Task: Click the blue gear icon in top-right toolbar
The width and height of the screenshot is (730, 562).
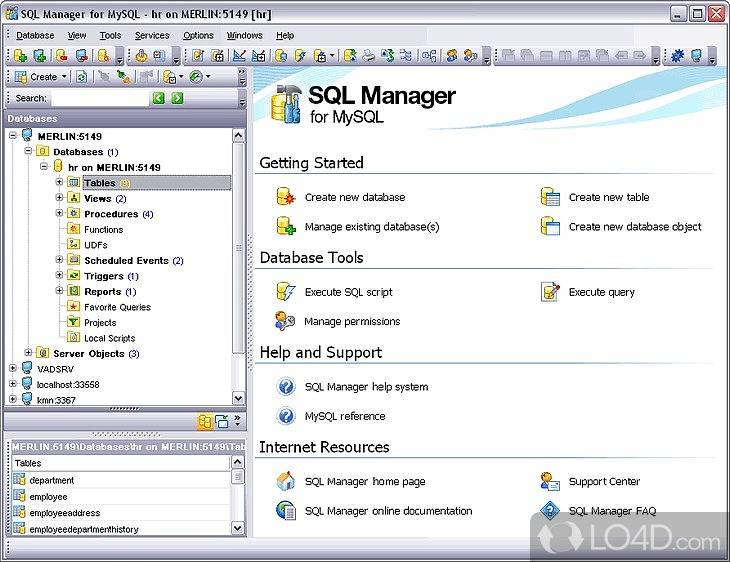Action: 677,56
